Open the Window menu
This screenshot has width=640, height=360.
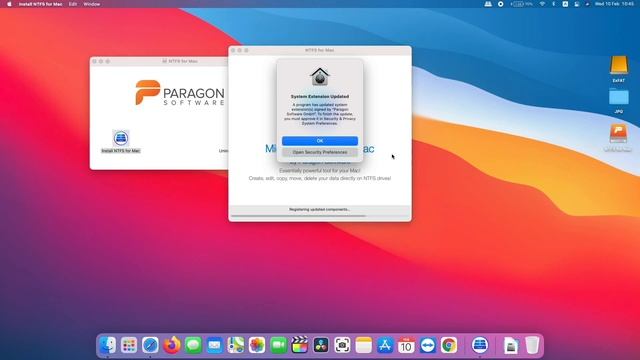coord(91,4)
